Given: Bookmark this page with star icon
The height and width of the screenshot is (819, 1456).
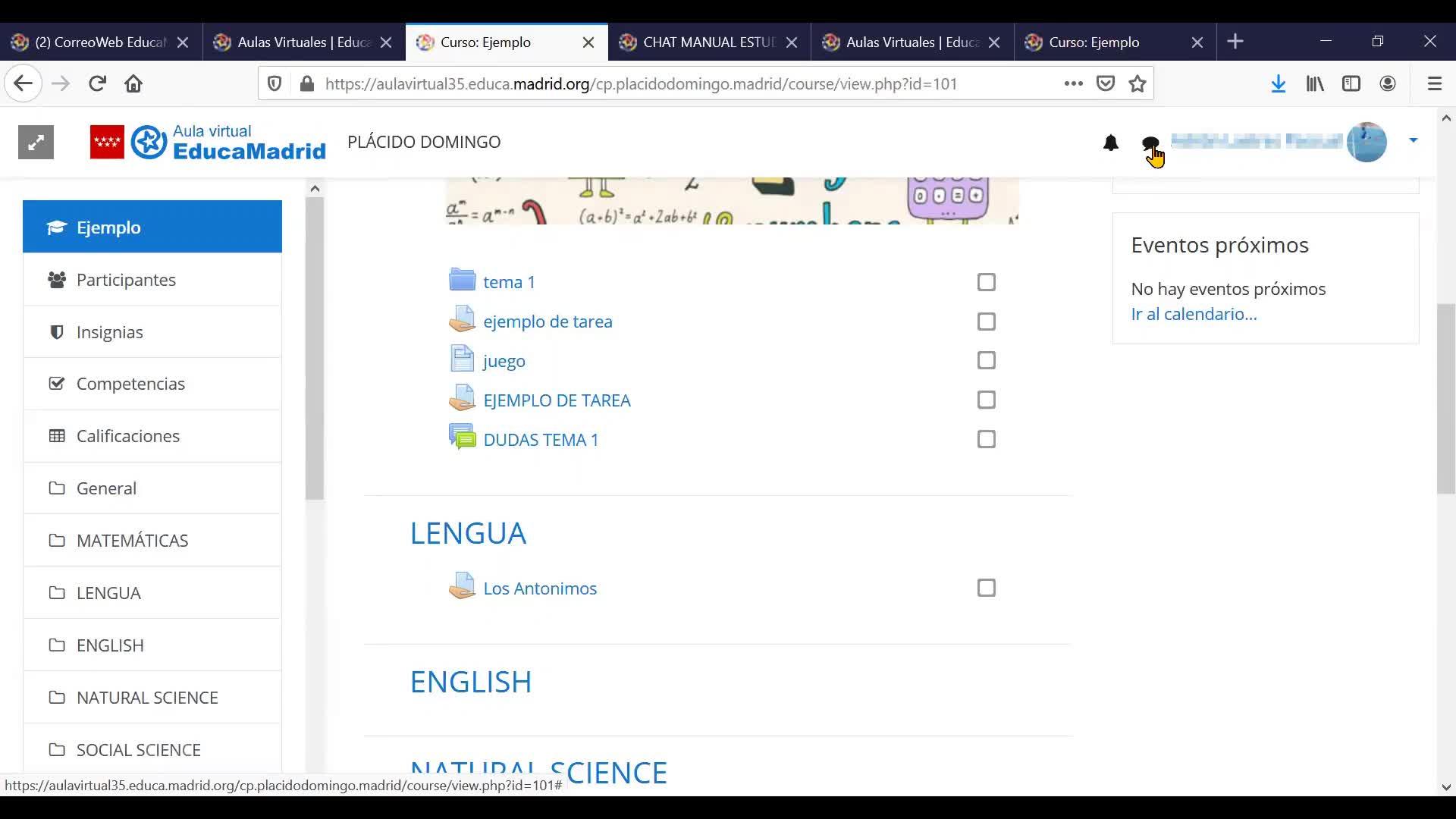Looking at the screenshot, I should (1137, 83).
